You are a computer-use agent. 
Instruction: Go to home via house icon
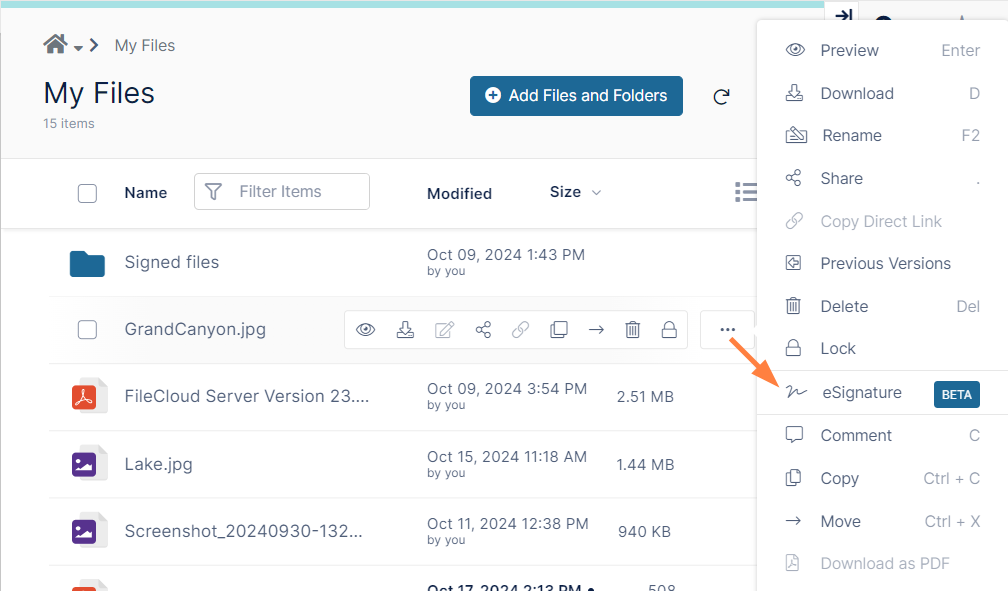[x=55, y=44]
